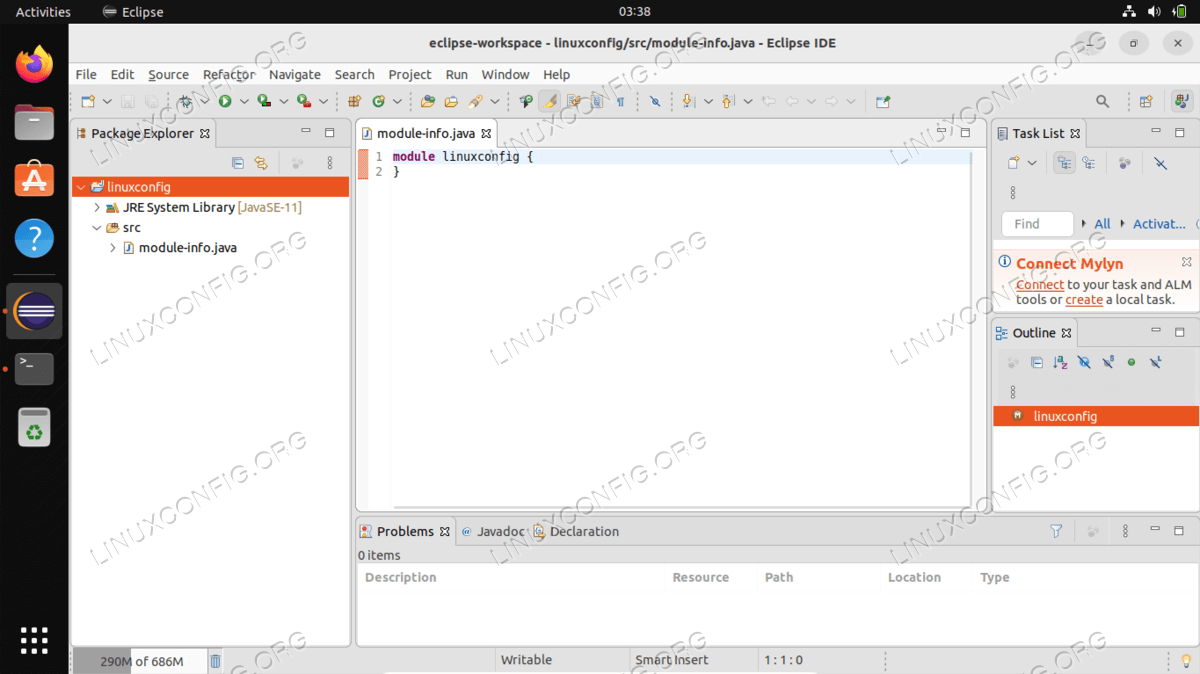Open the Debug dropdown arrow
The height and width of the screenshot is (674, 1200).
click(205, 101)
